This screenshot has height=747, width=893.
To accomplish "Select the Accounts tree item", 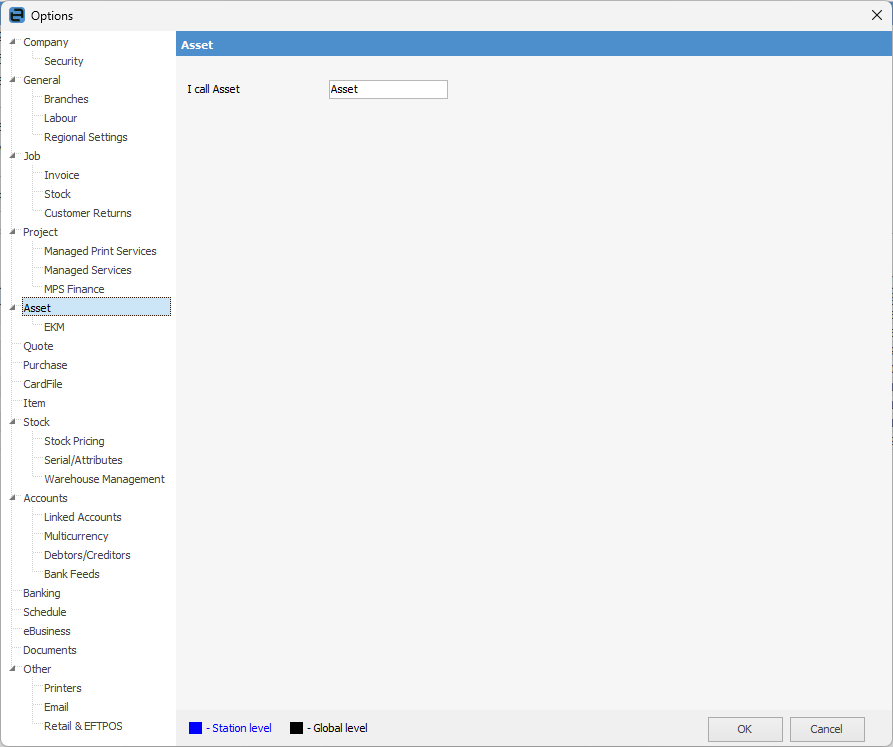I will point(45,498).
